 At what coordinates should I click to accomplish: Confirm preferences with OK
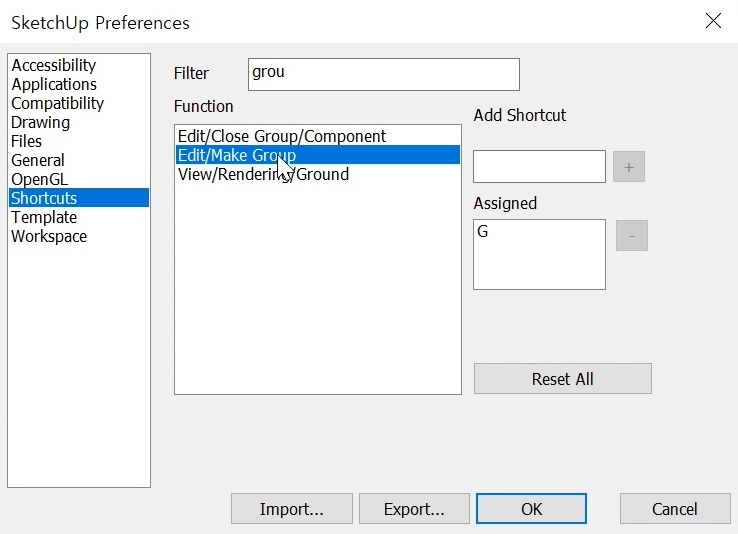click(x=531, y=509)
